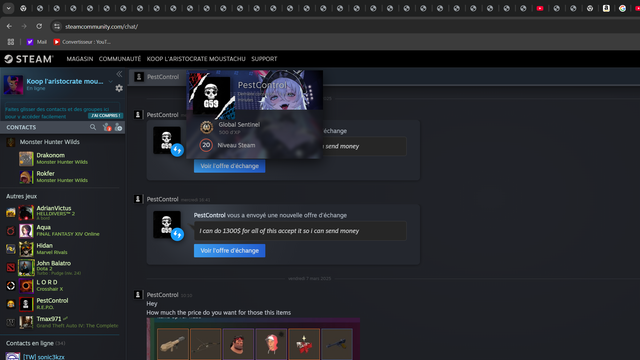640x360 pixels.
Task: Click the R.E.P.O. game icon beside PestControl
Action: [11, 304]
